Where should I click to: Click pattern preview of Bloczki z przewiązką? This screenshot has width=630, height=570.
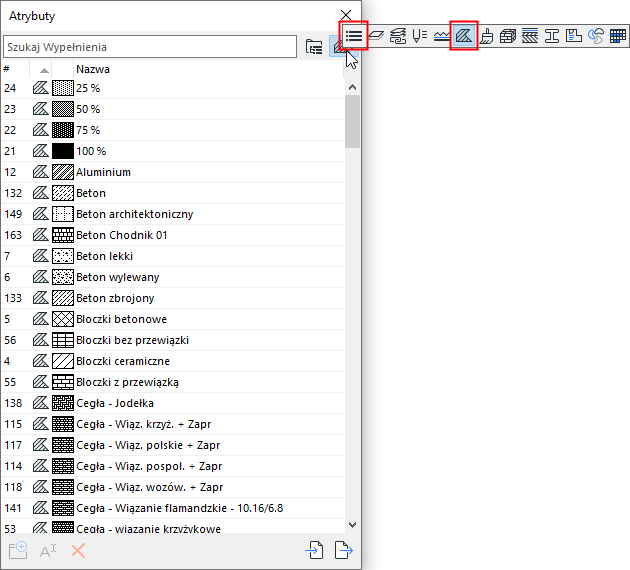(x=63, y=382)
